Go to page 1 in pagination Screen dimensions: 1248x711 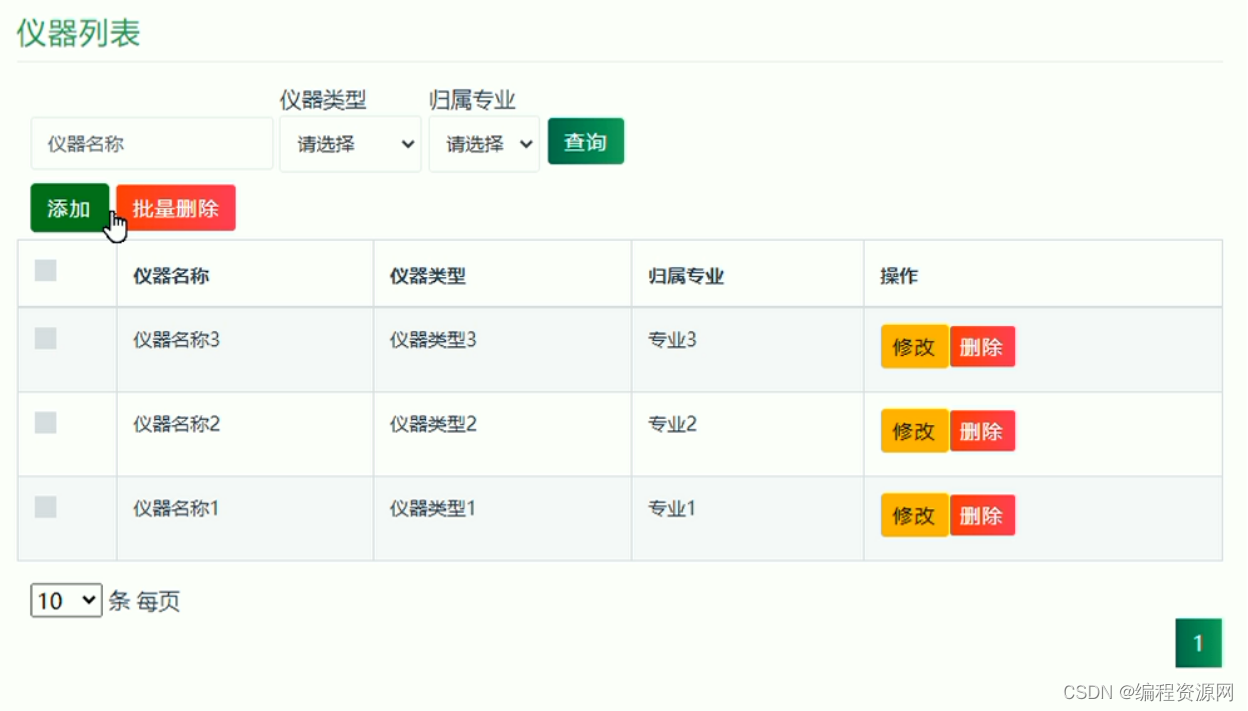1199,643
